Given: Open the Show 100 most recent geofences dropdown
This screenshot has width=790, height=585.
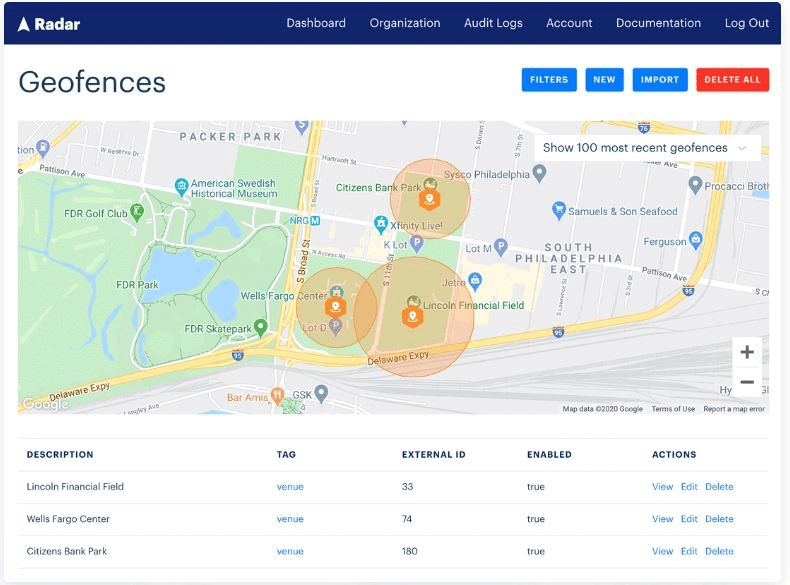Looking at the screenshot, I should pyautogui.click(x=647, y=148).
